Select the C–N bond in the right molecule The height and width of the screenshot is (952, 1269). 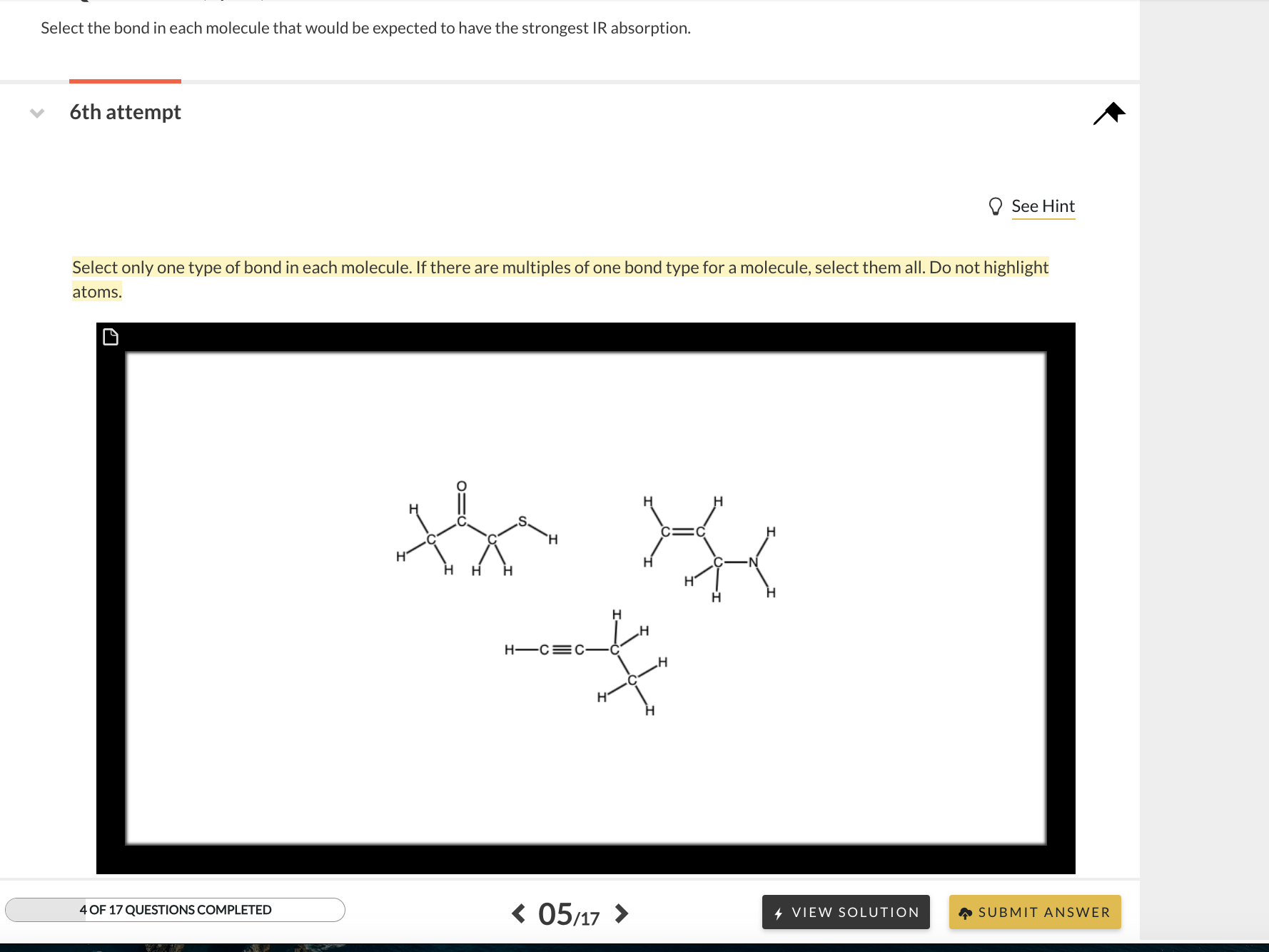click(x=735, y=562)
